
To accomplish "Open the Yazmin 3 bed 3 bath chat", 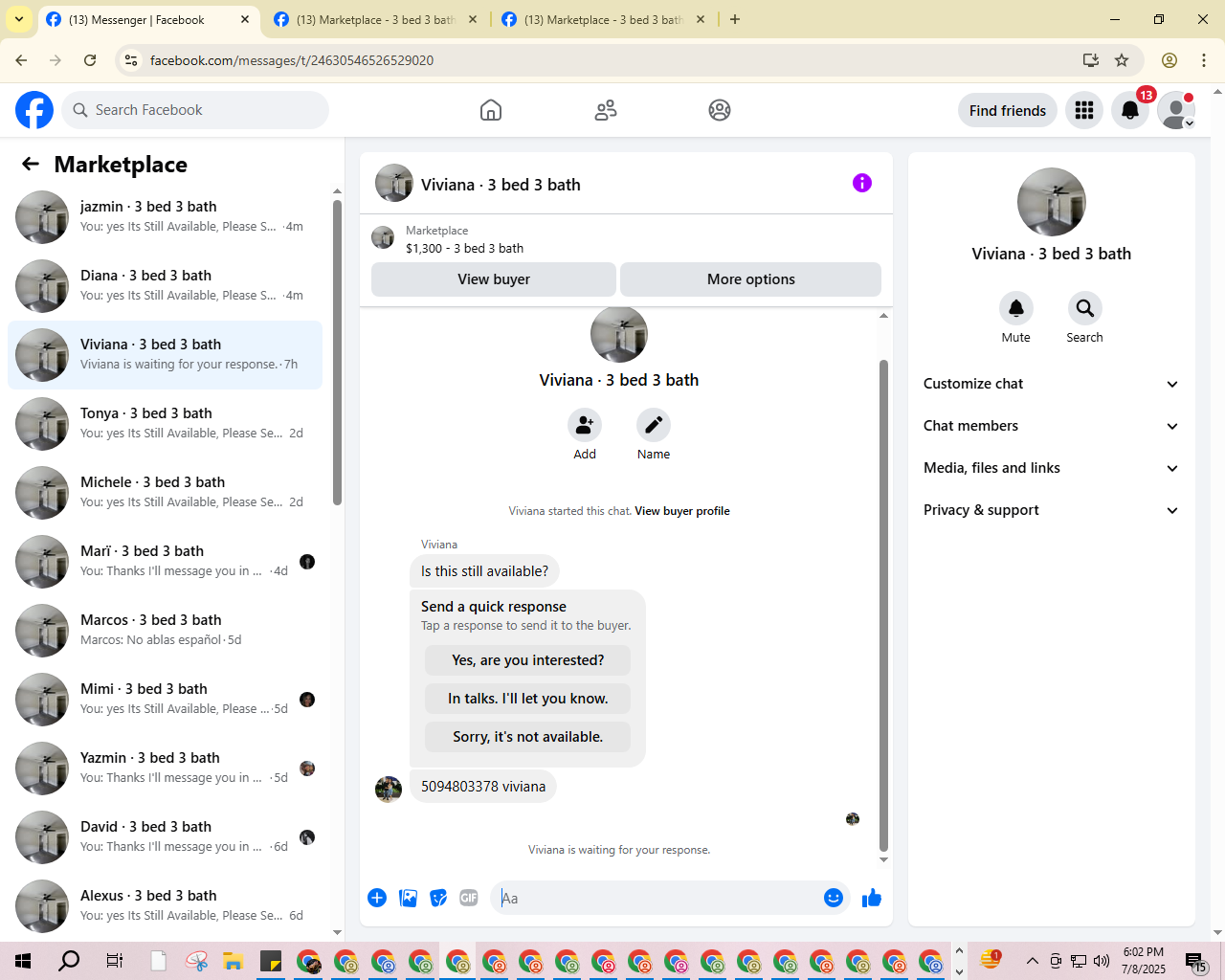I will click(165, 768).
